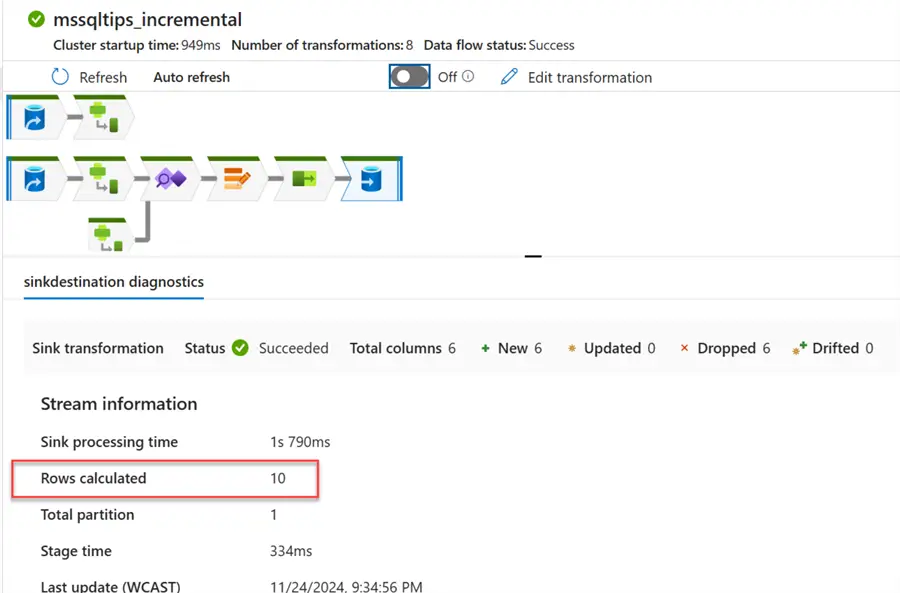Click the sink destination node at stream end
The image size is (900, 593).
[370, 180]
